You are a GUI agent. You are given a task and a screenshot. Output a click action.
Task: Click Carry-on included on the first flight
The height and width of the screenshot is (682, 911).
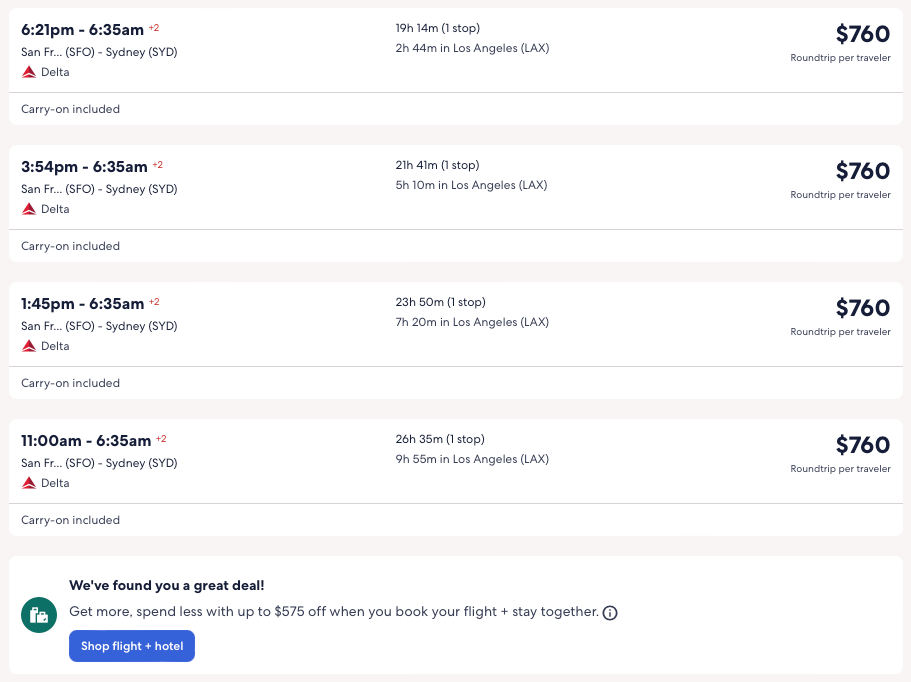coord(70,108)
